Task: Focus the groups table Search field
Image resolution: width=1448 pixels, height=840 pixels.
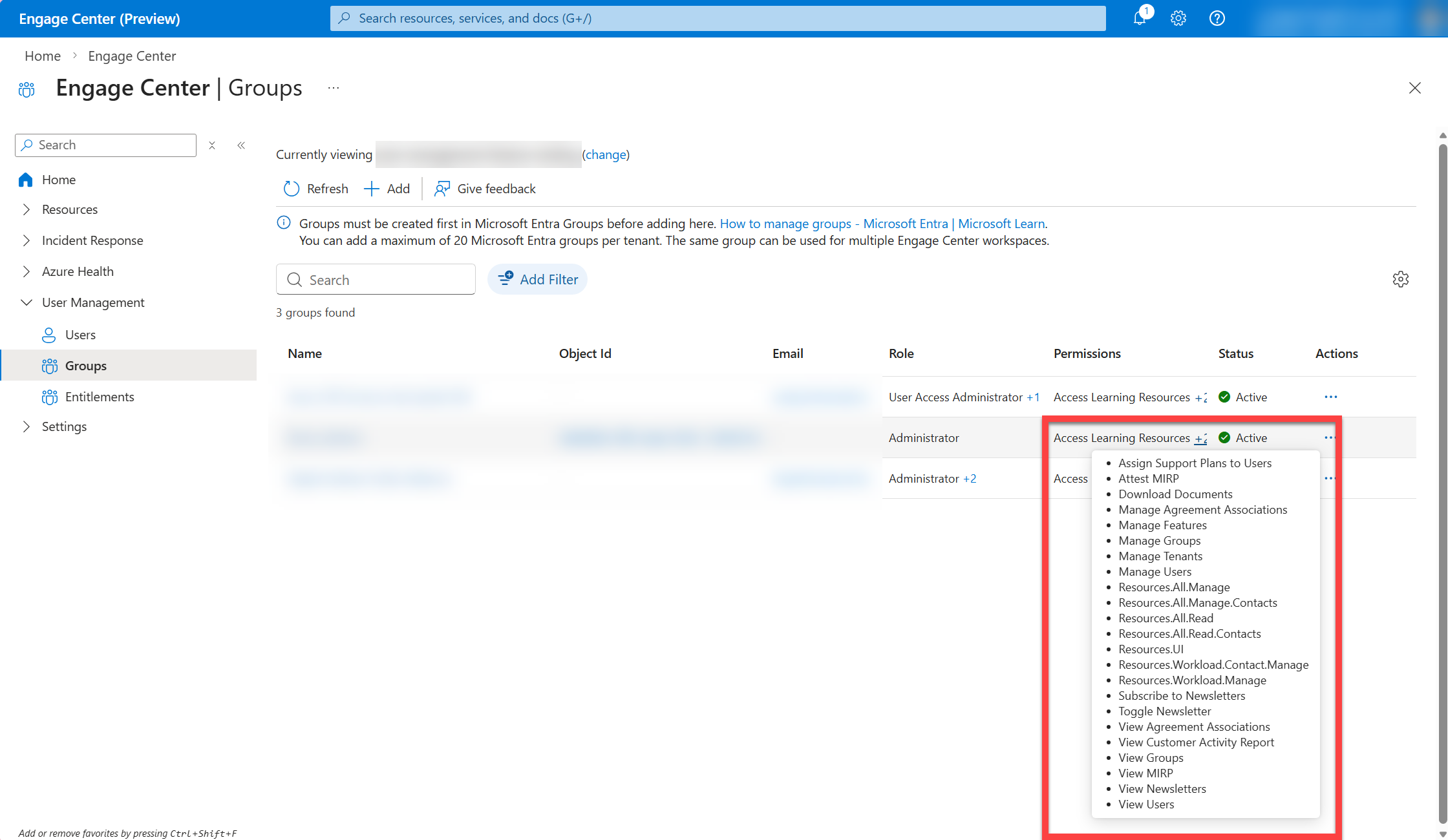Action: point(376,279)
